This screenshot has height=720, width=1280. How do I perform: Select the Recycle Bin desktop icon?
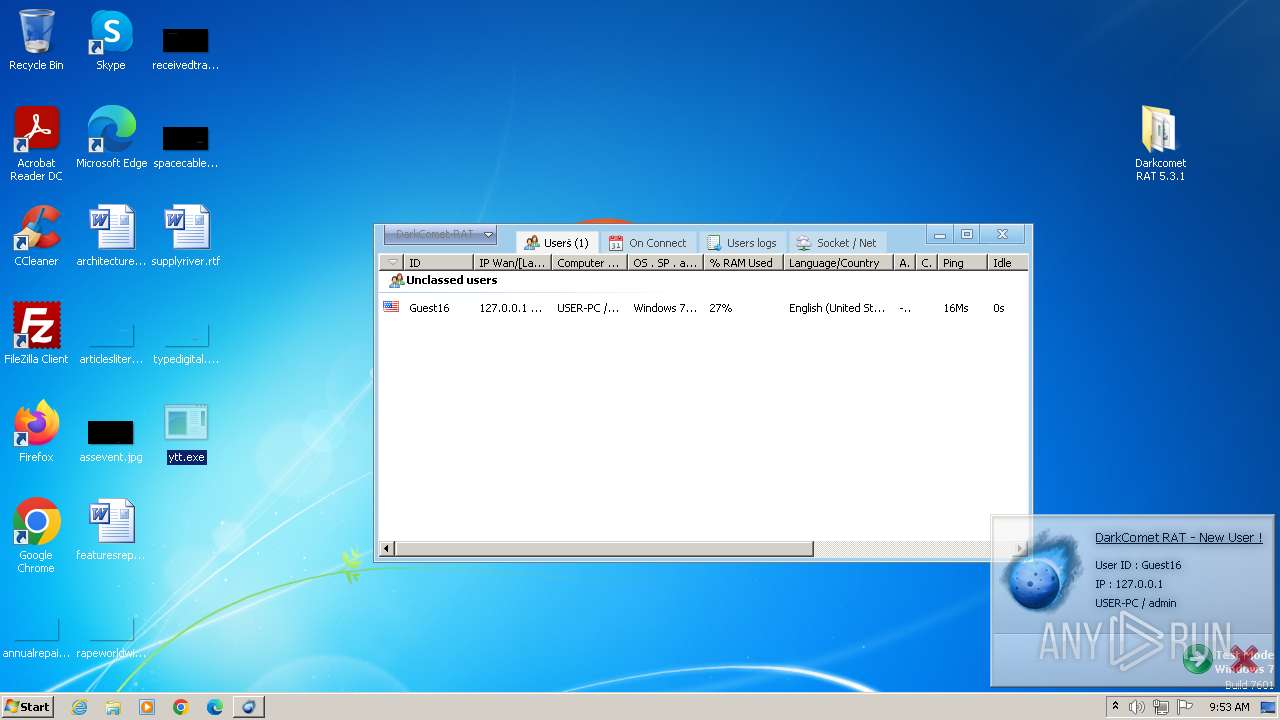click(x=36, y=41)
